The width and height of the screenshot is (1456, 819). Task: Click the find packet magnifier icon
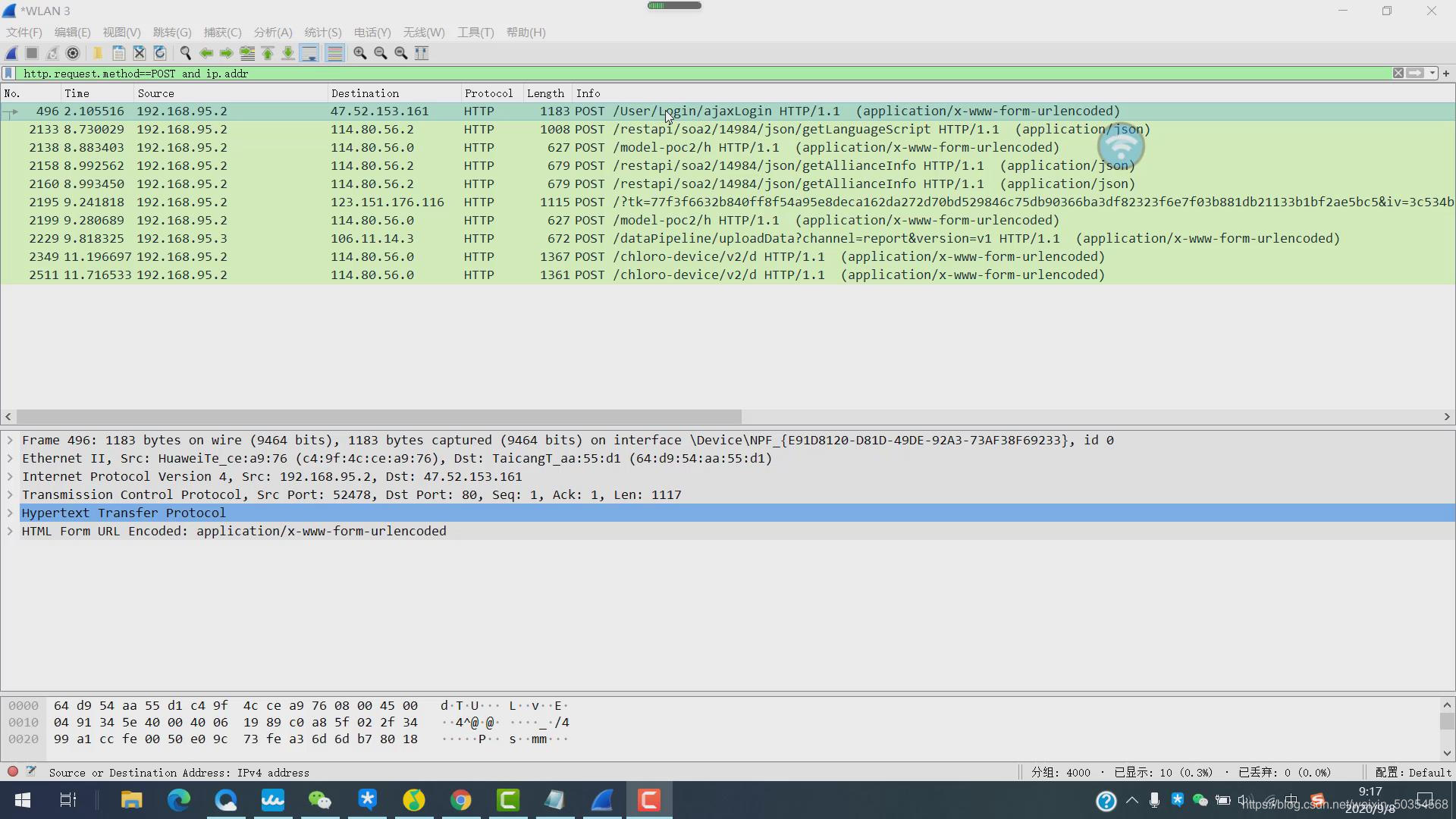coord(185,53)
